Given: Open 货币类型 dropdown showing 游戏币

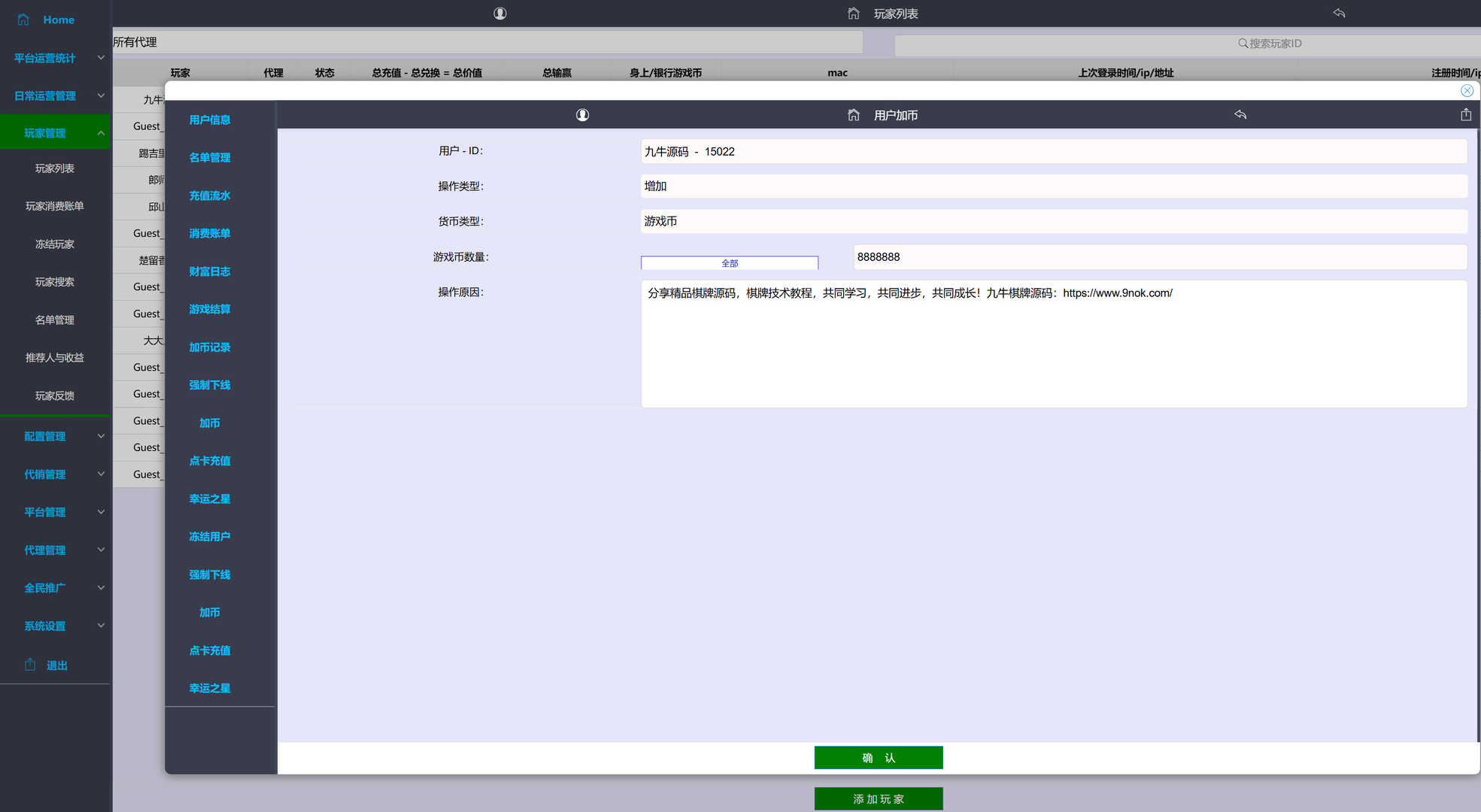Looking at the screenshot, I should [1053, 222].
